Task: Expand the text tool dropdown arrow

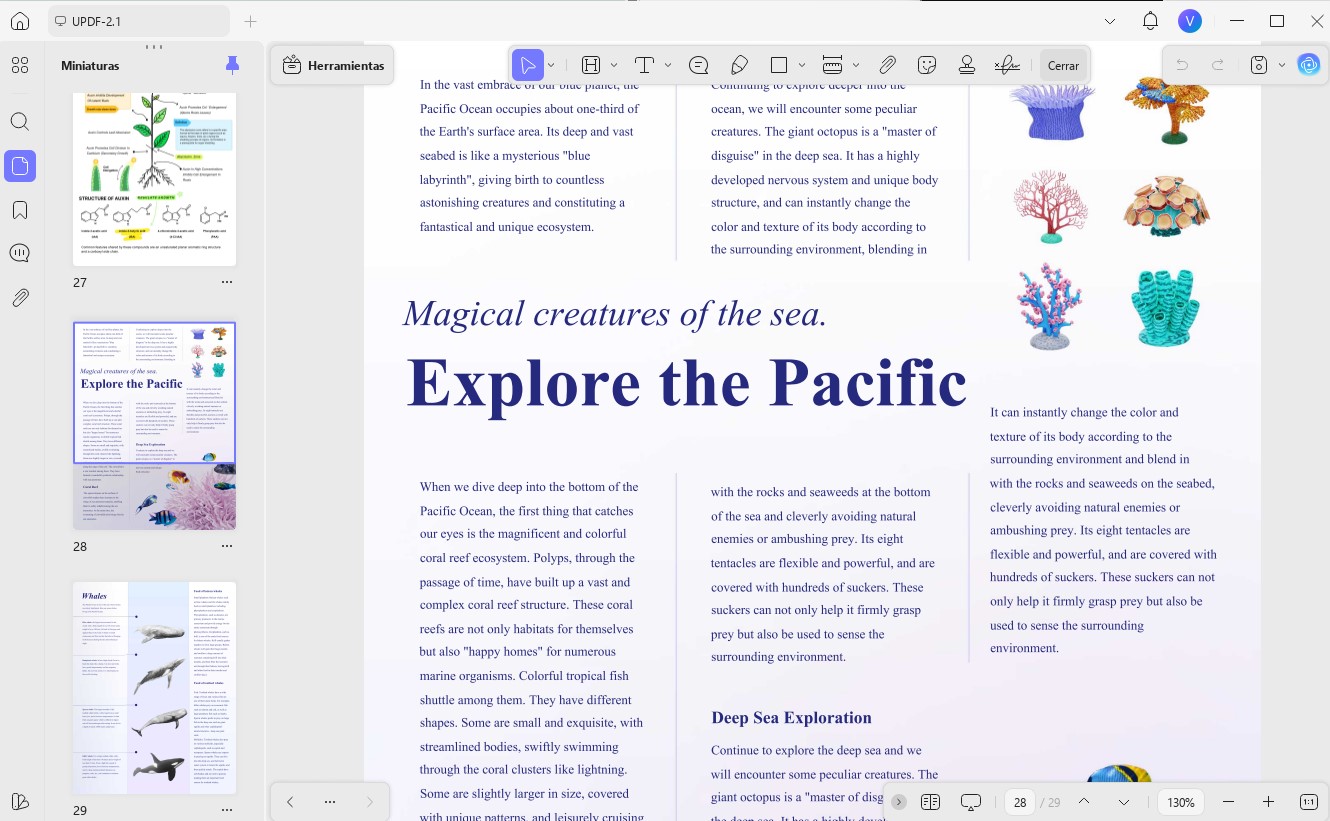Action: 668,65
